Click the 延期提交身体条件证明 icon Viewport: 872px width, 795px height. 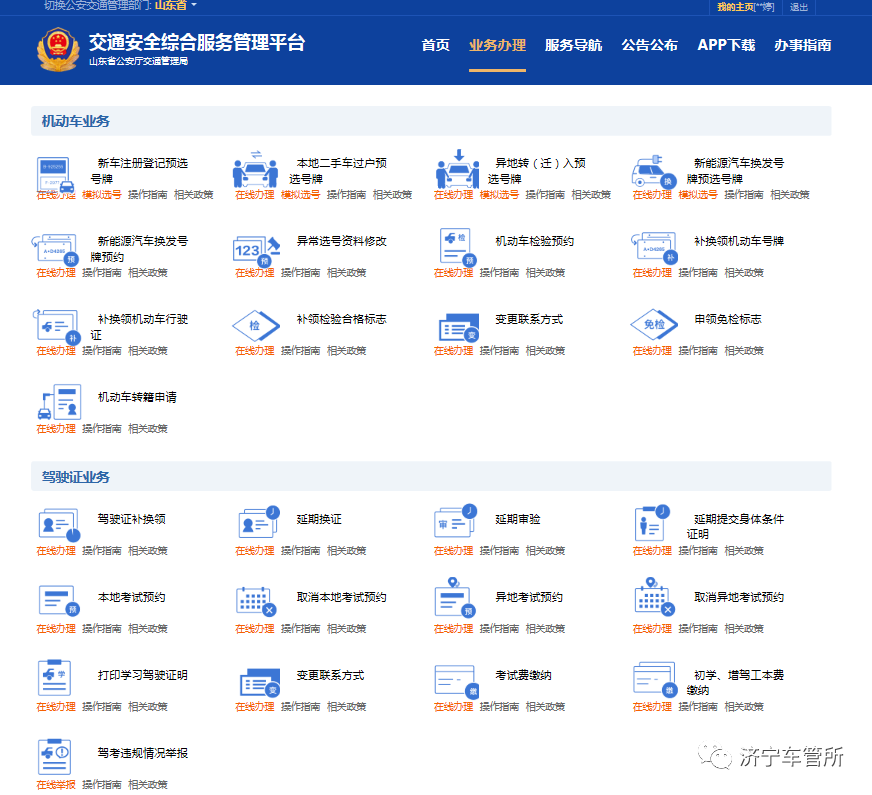tap(652, 523)
